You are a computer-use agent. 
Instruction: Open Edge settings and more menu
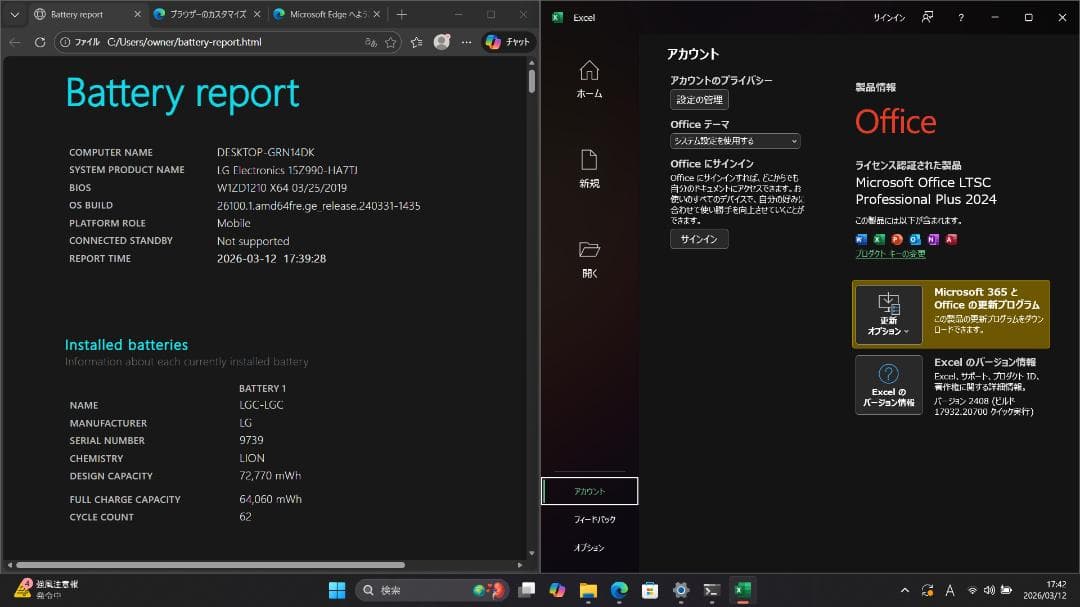(466, 43)
